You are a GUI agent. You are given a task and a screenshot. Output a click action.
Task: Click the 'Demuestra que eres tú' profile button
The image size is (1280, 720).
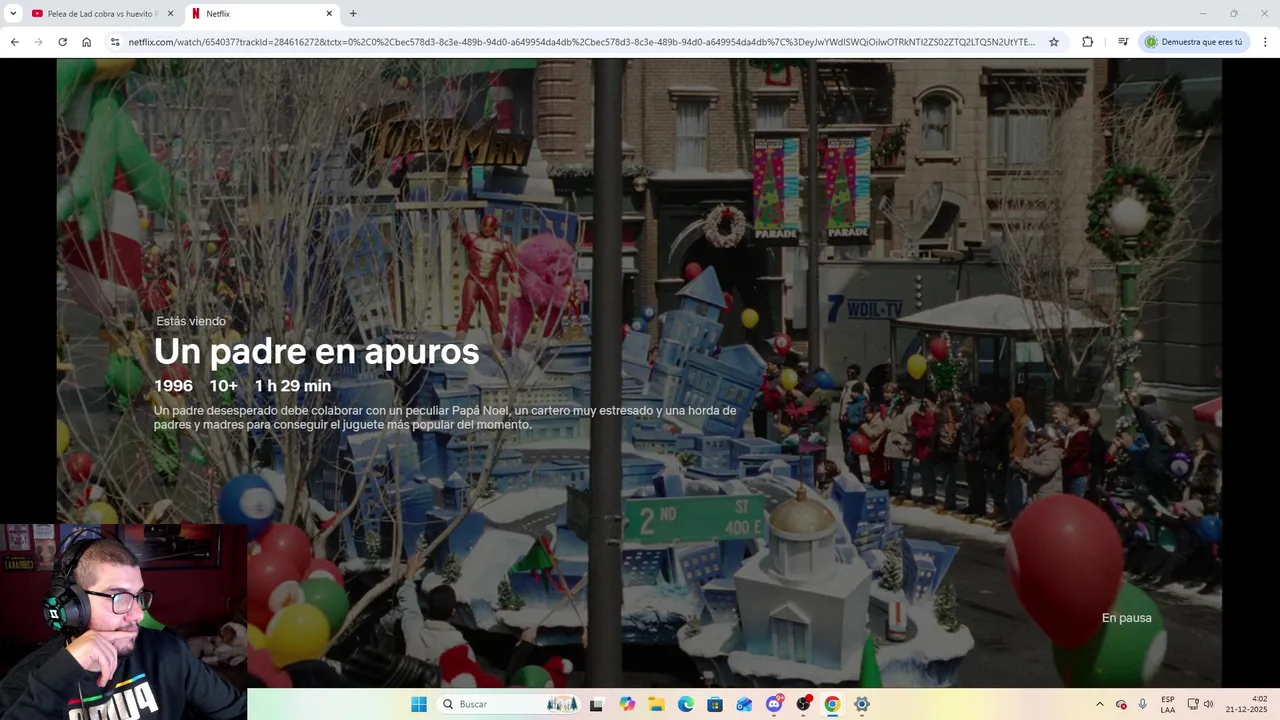(x=1194, y=42)
